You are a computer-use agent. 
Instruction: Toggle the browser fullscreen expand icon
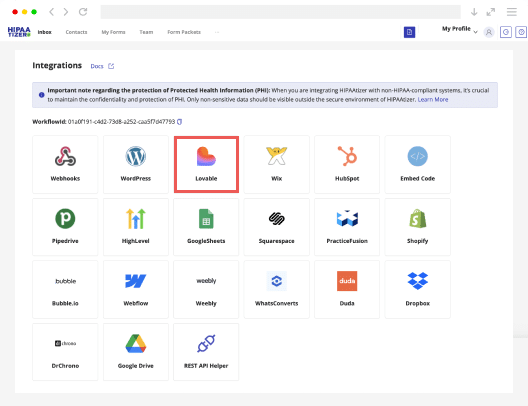[491, 12]
